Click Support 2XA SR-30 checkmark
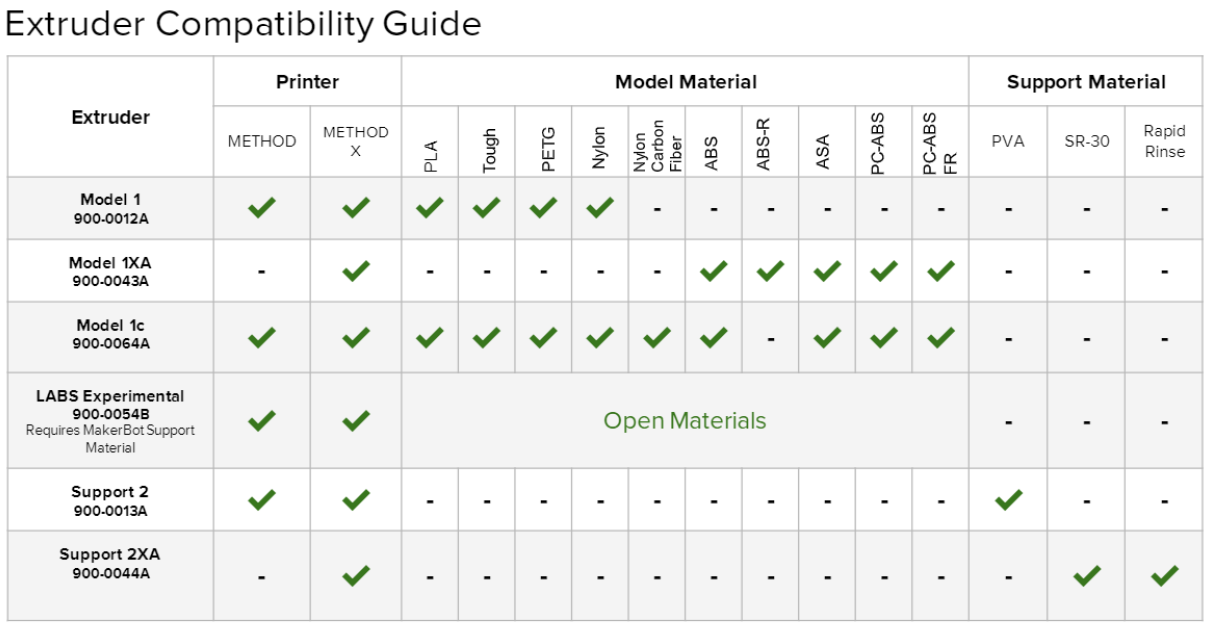 tap(1086, 575)
